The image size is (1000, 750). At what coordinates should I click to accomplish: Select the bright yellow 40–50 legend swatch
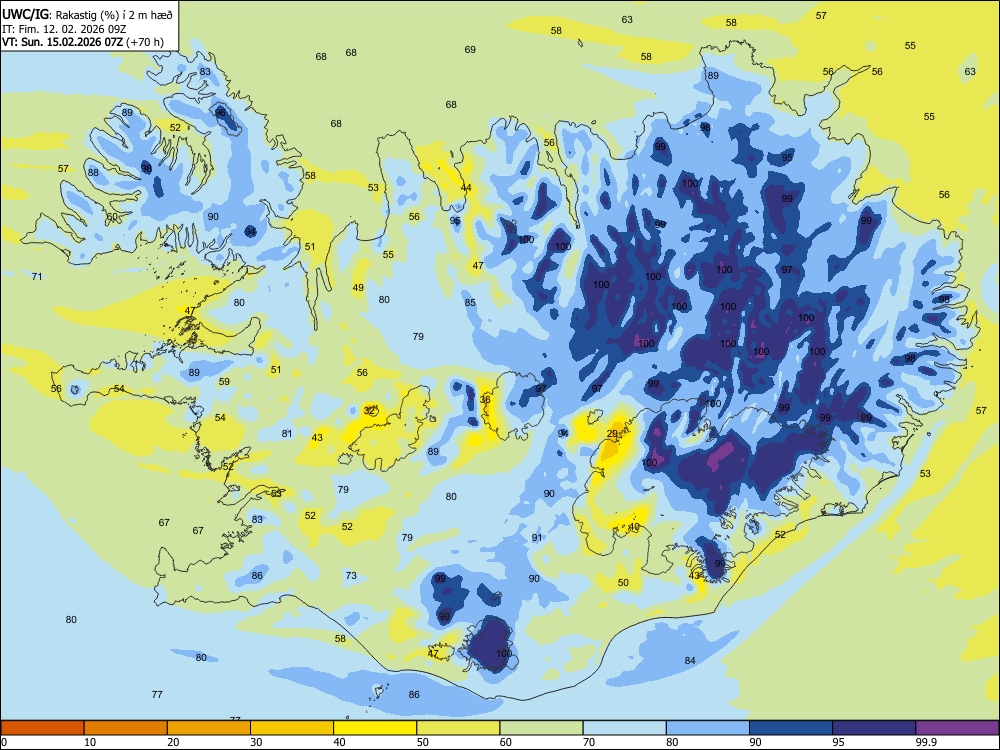[375, 728]
